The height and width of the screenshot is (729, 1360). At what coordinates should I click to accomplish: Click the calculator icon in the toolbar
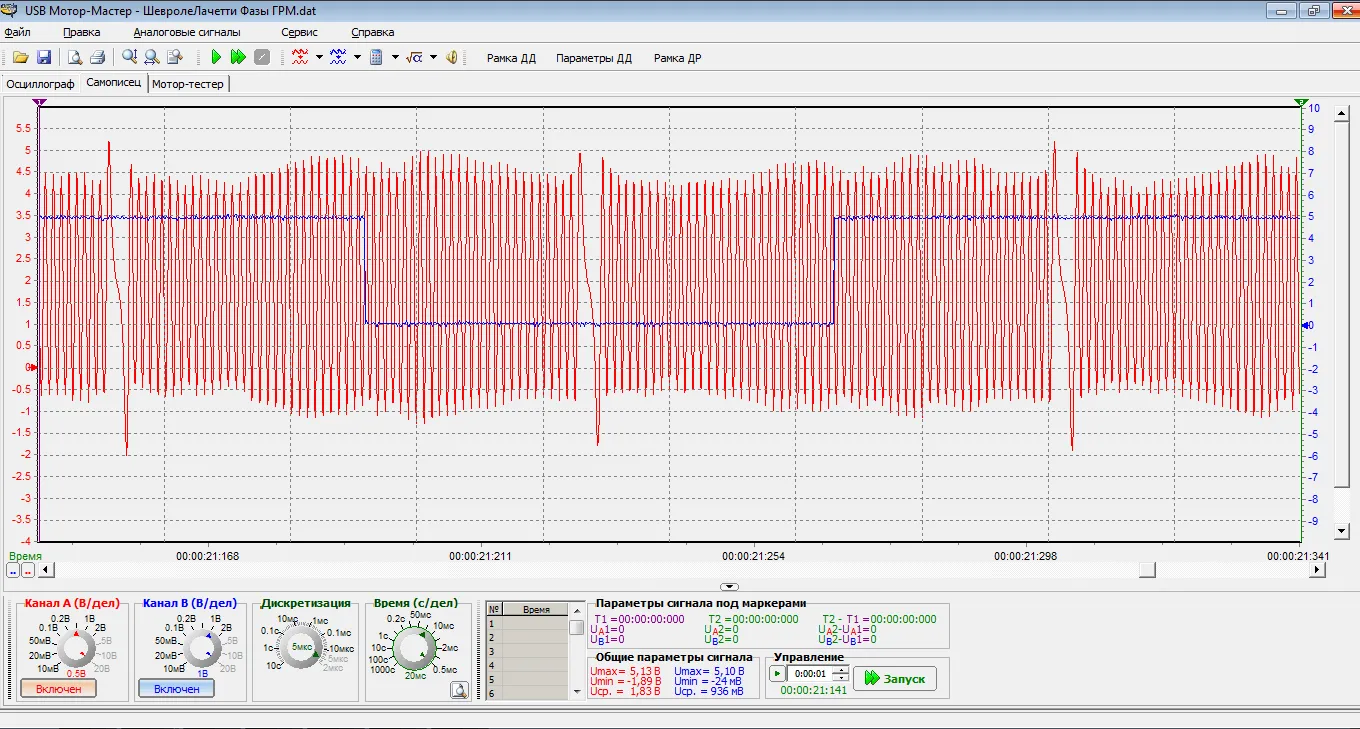[x=377, y=57]
